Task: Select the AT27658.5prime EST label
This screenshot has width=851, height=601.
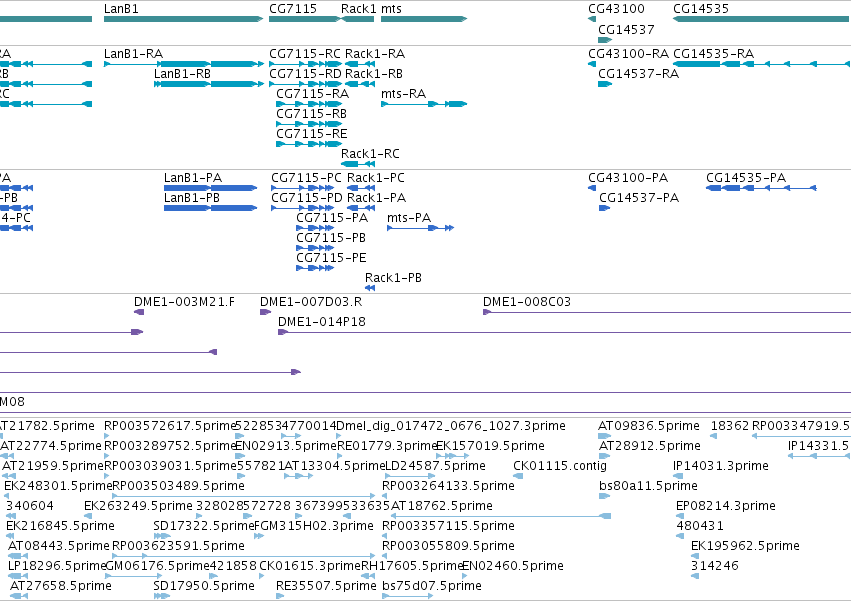Action: (61, 586)
